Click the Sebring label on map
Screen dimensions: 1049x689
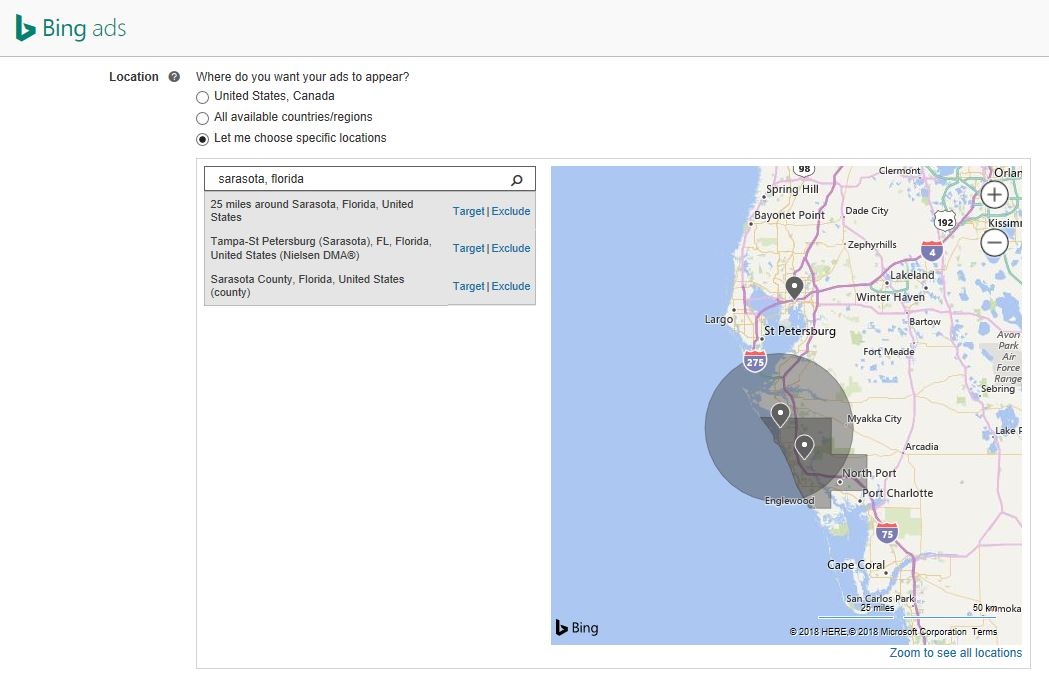point(997,389)
